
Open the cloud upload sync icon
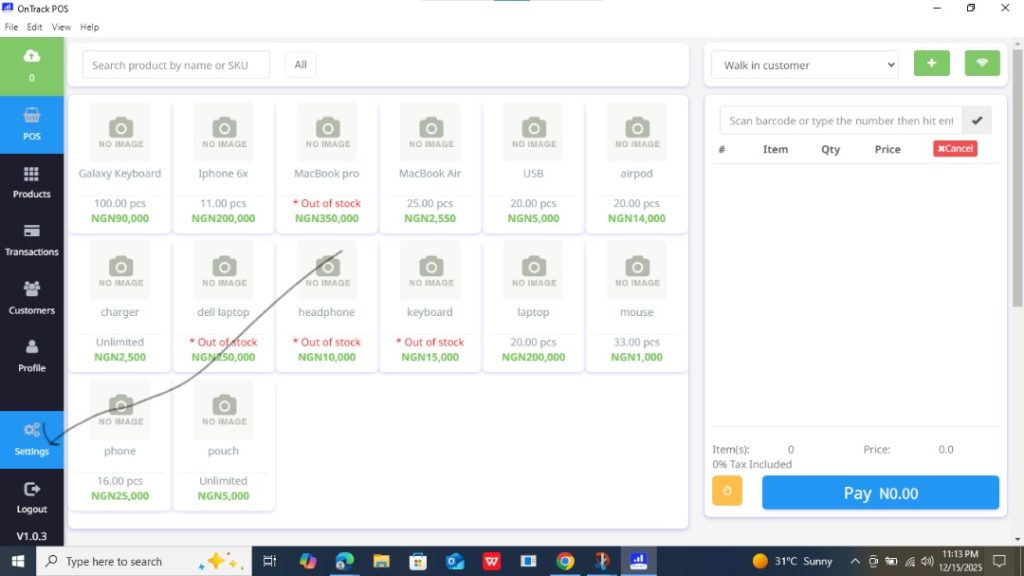(x=31, y=57)
